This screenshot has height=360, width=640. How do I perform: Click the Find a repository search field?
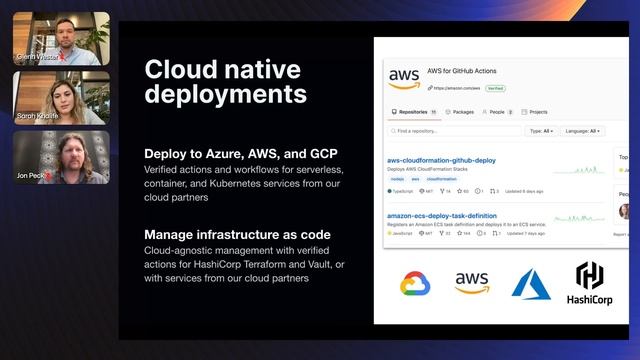click(x=454, y=131)
